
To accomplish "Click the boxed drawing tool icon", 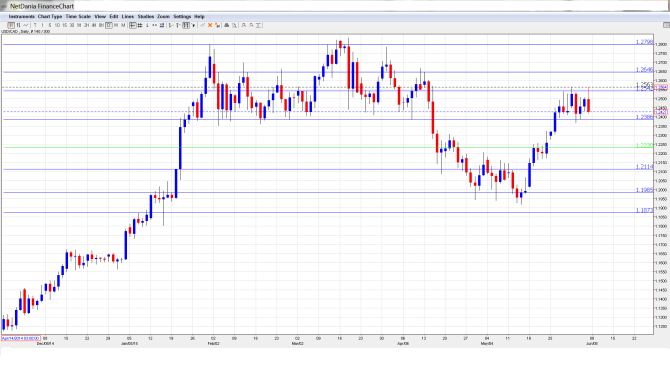I will pos(186,26).
